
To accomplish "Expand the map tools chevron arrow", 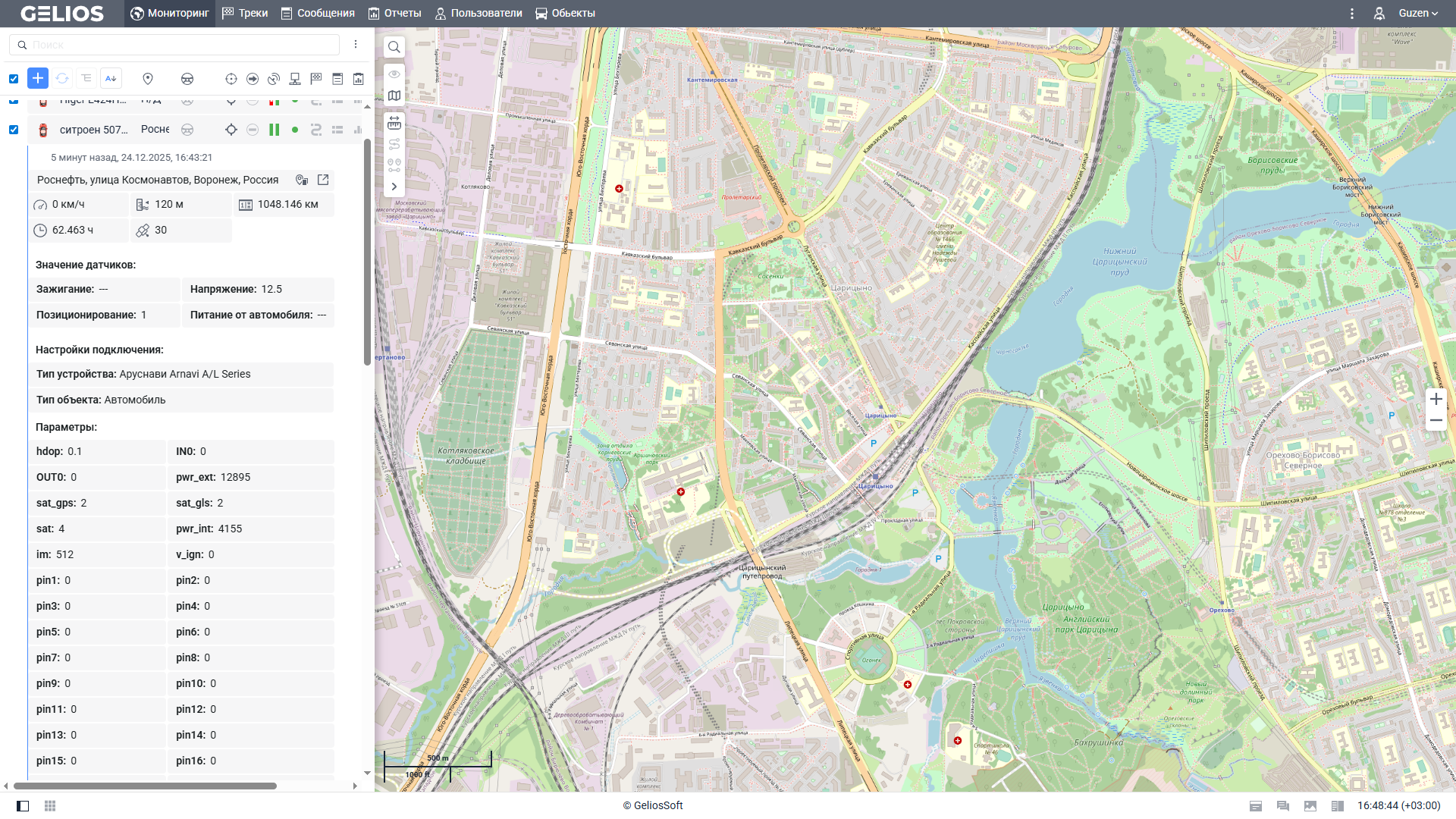I will [x=394, y=187].
